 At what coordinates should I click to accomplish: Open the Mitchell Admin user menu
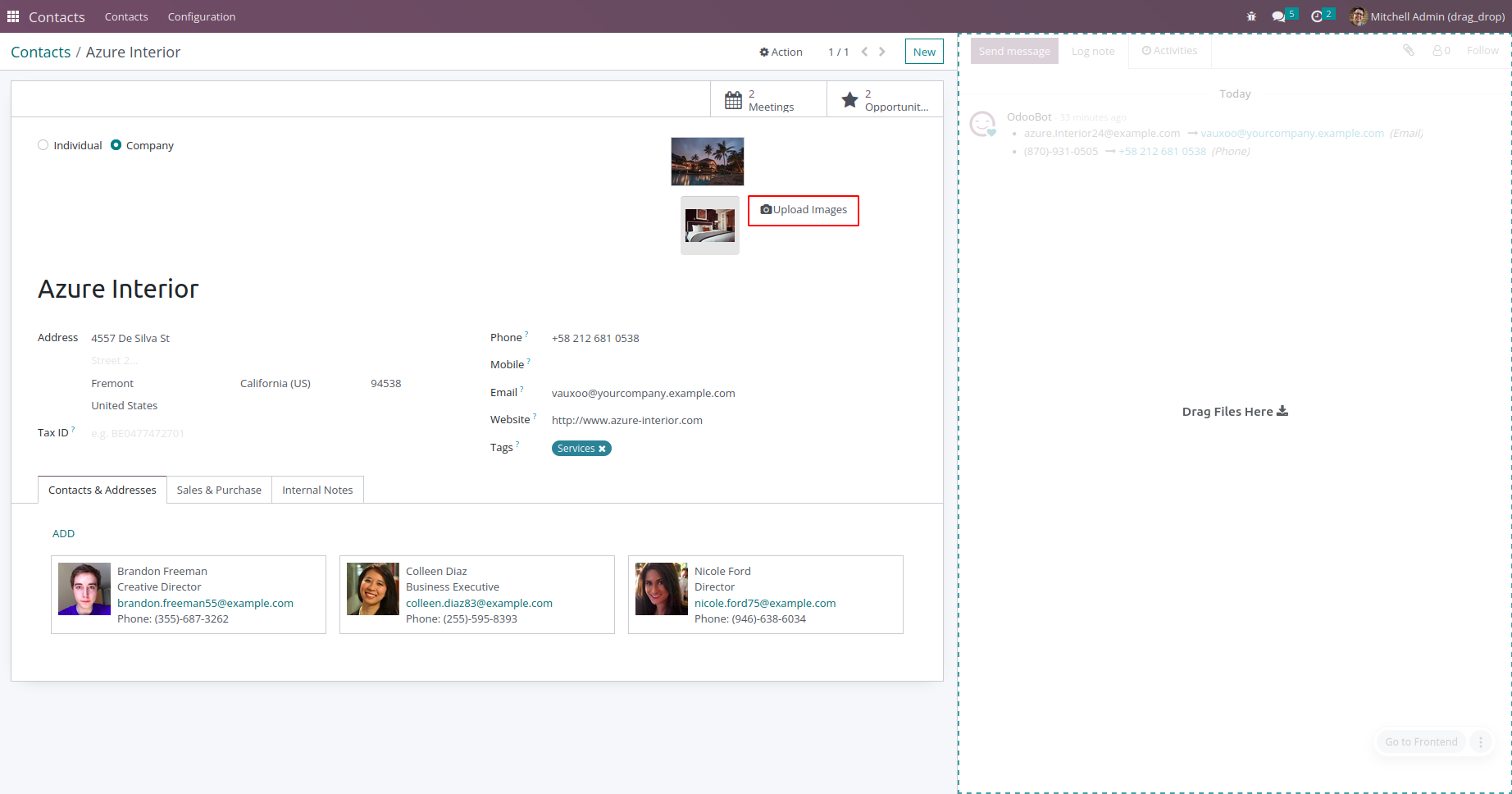tap(1427, 16)
